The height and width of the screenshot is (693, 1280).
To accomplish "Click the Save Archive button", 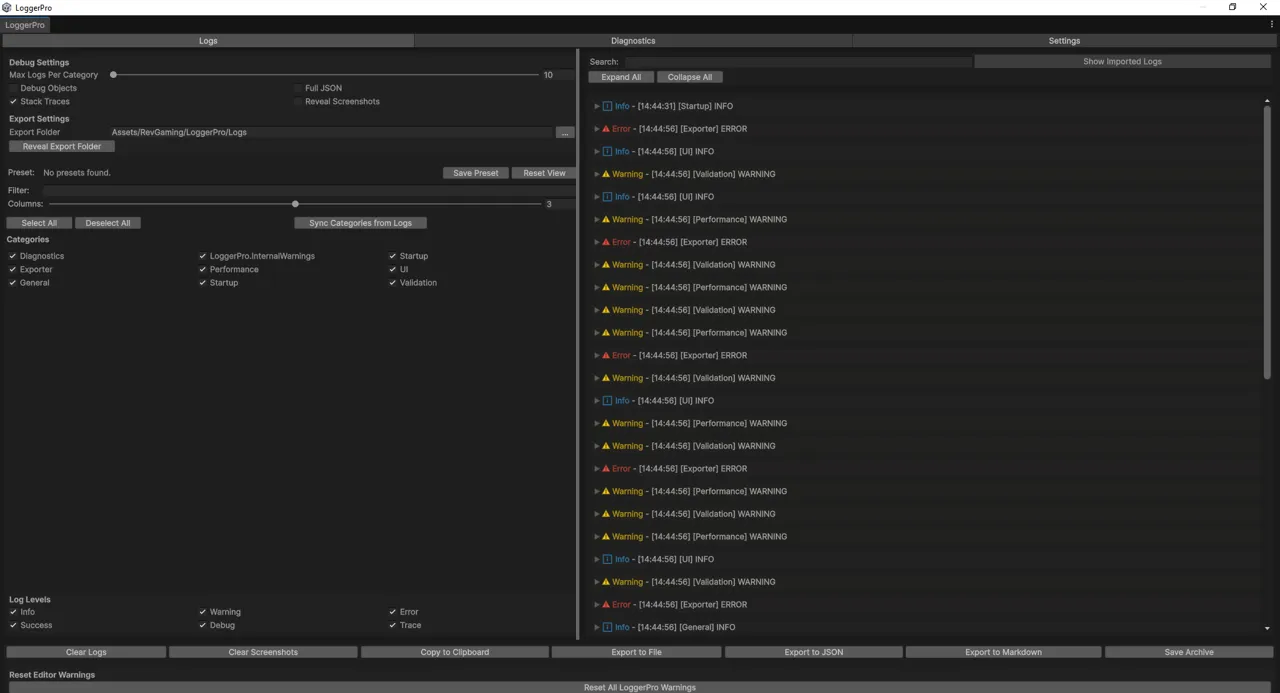I will 1189,652.
